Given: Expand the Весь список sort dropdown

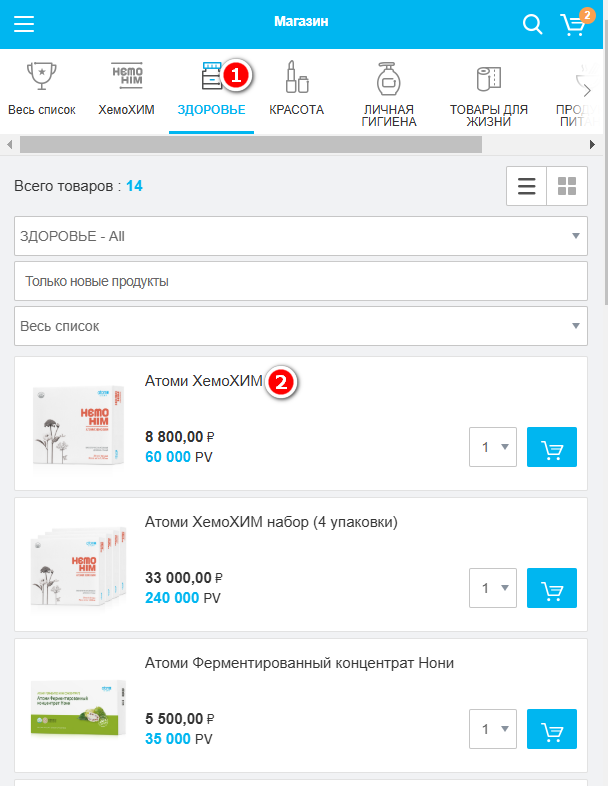Looking at the screenshot, I should (300, 326).
